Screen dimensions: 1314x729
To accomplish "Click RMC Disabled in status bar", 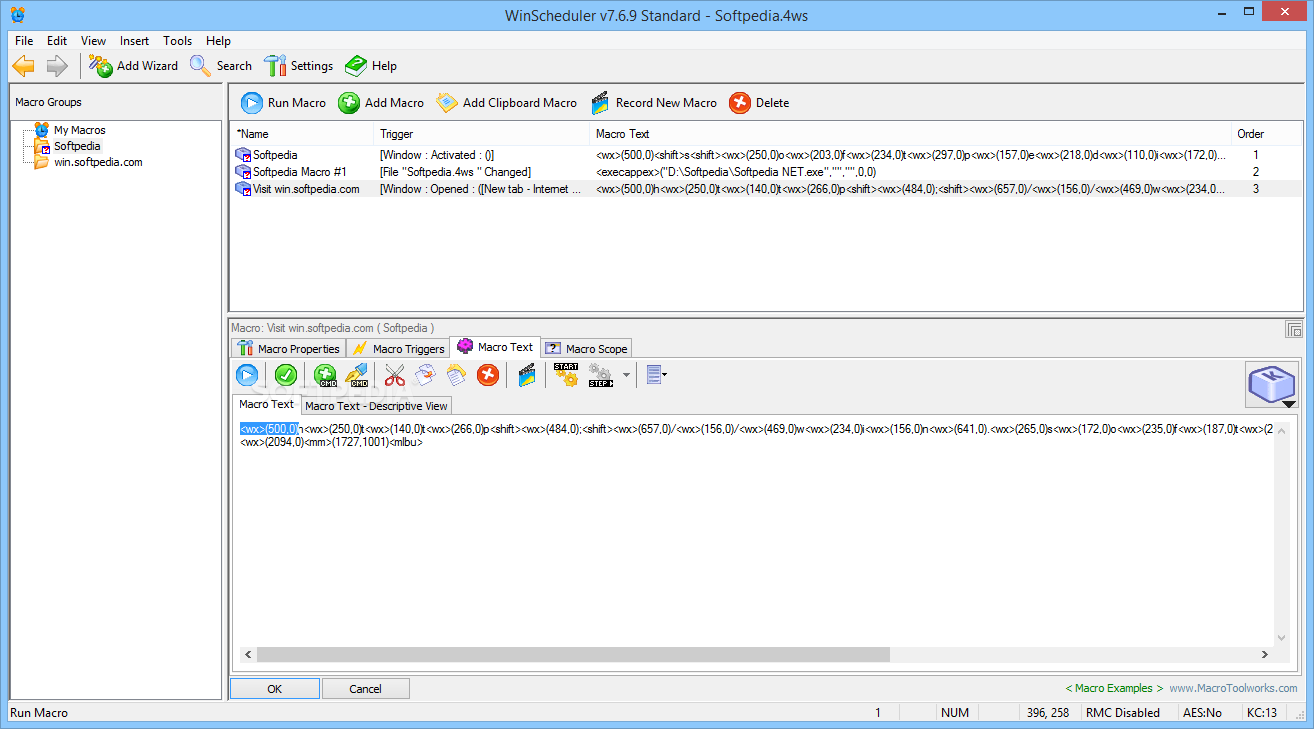I will coord(1123,713).
